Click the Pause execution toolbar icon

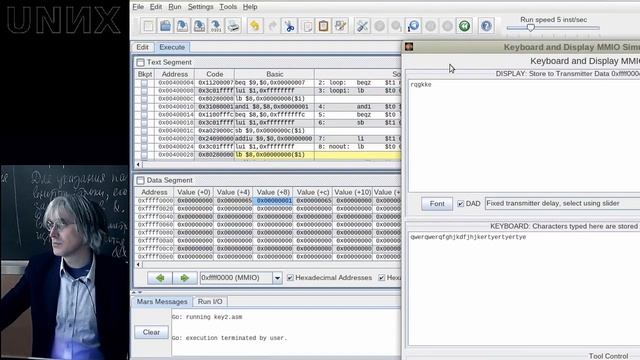[430, 26]
